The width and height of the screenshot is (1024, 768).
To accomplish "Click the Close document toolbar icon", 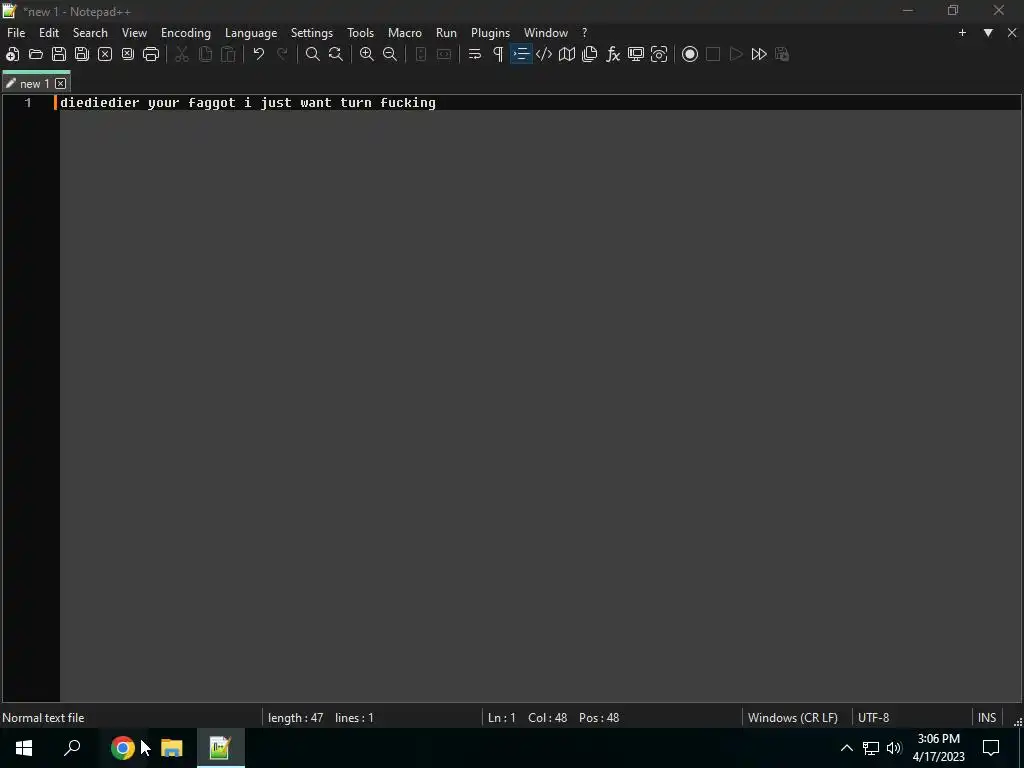I will coord(104,54).
